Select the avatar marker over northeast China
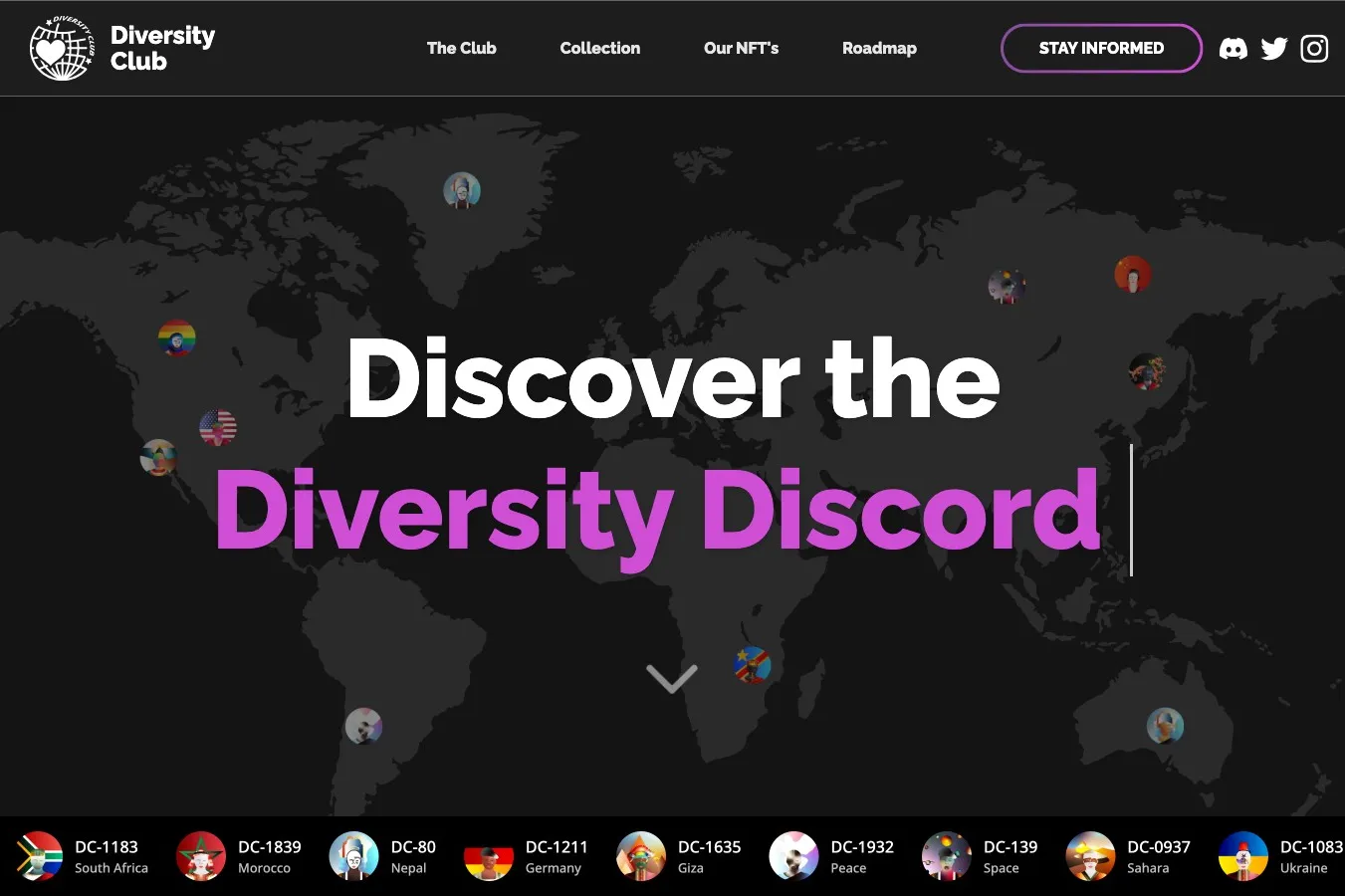The height and width of the screenshot is (896, 1345). [1147, 372]
